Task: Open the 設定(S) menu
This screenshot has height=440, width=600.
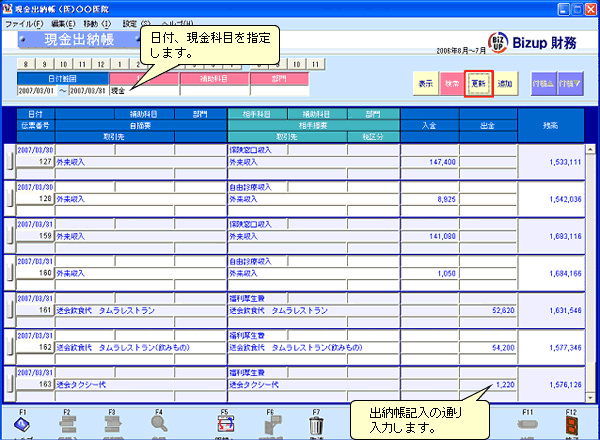Action: click(x=137, y=24)
